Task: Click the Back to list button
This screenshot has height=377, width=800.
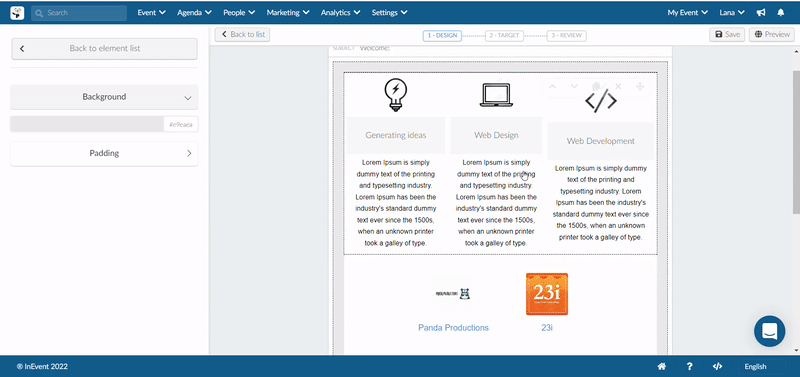Action: pos(242,34)
